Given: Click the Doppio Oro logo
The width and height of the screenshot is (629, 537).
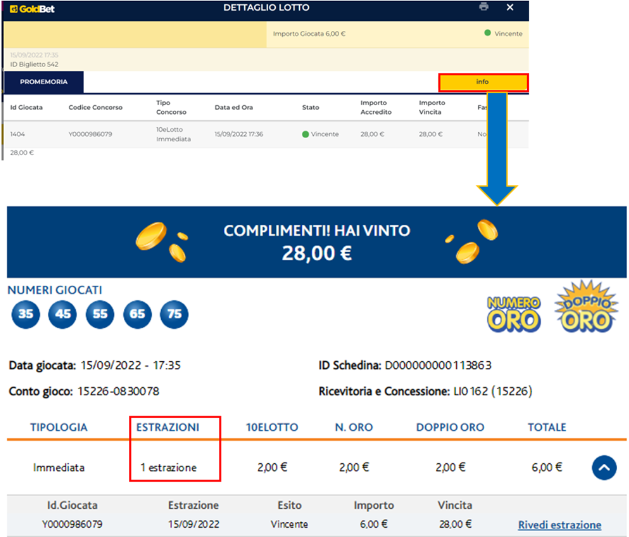Looking at the screenshot, I should tap(586, 307).
